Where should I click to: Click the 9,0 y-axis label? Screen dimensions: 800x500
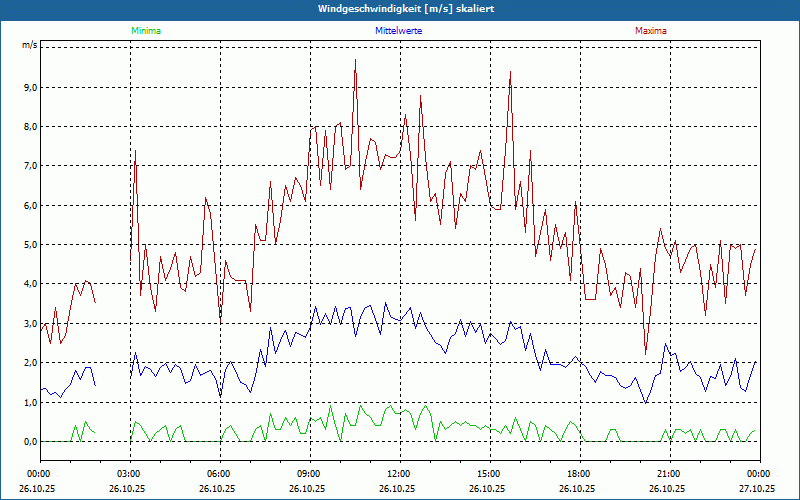point(30,88)
